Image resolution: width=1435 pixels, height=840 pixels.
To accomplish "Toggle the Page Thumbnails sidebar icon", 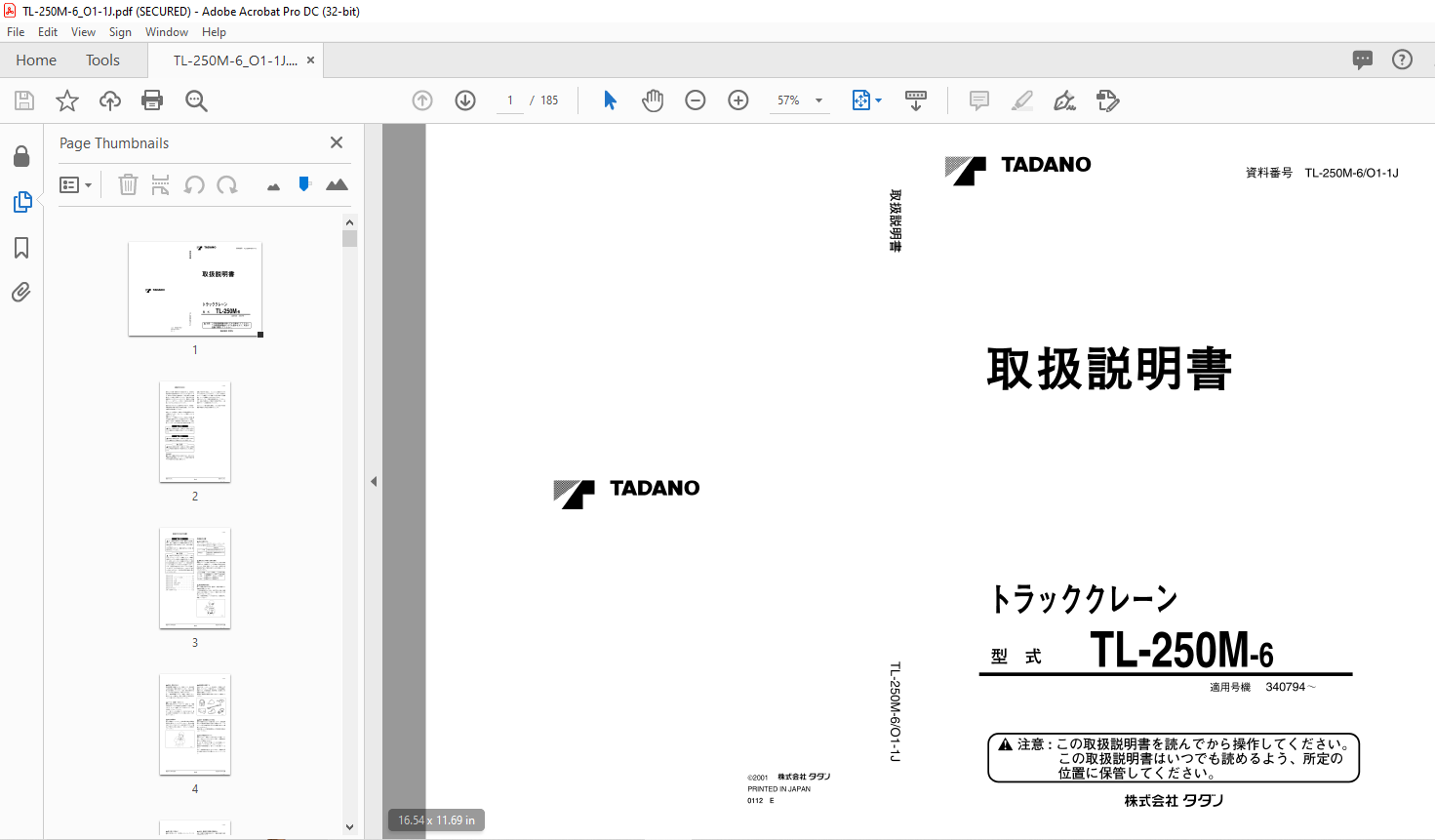I will (x=21, y=202).
